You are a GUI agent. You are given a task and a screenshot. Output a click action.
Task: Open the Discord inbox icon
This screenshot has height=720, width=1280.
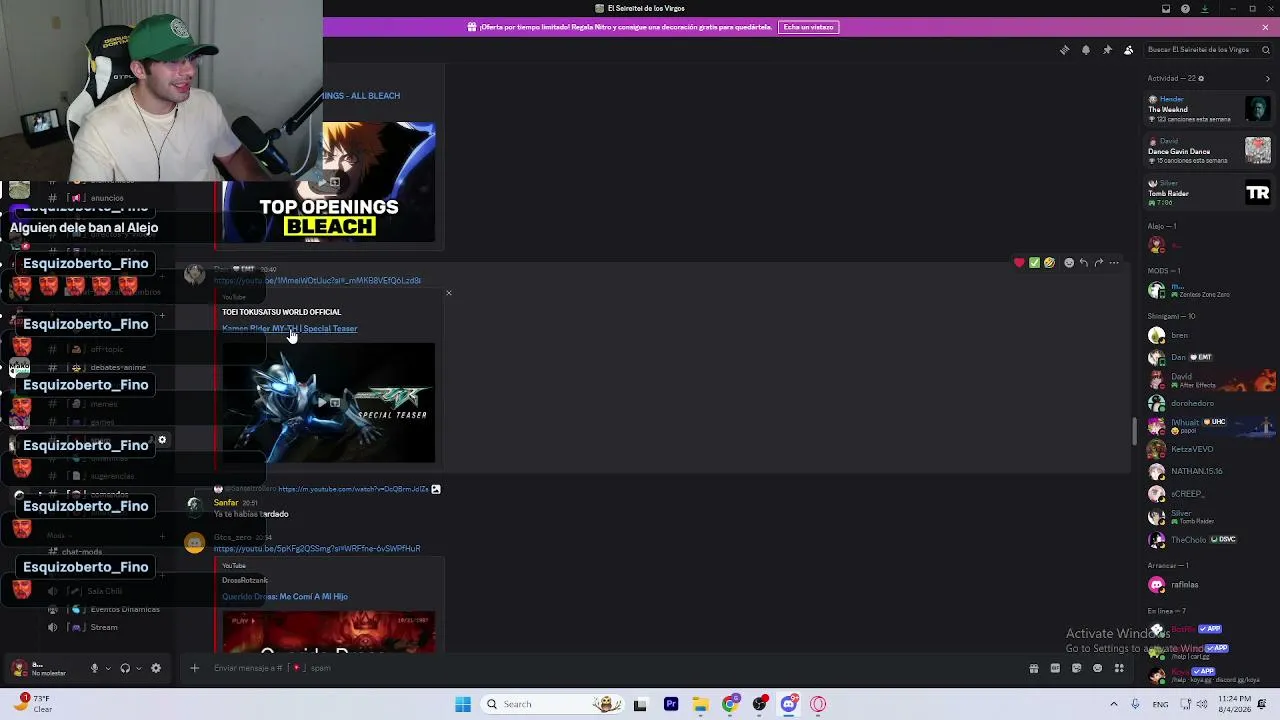click(x=1166, y=9)
